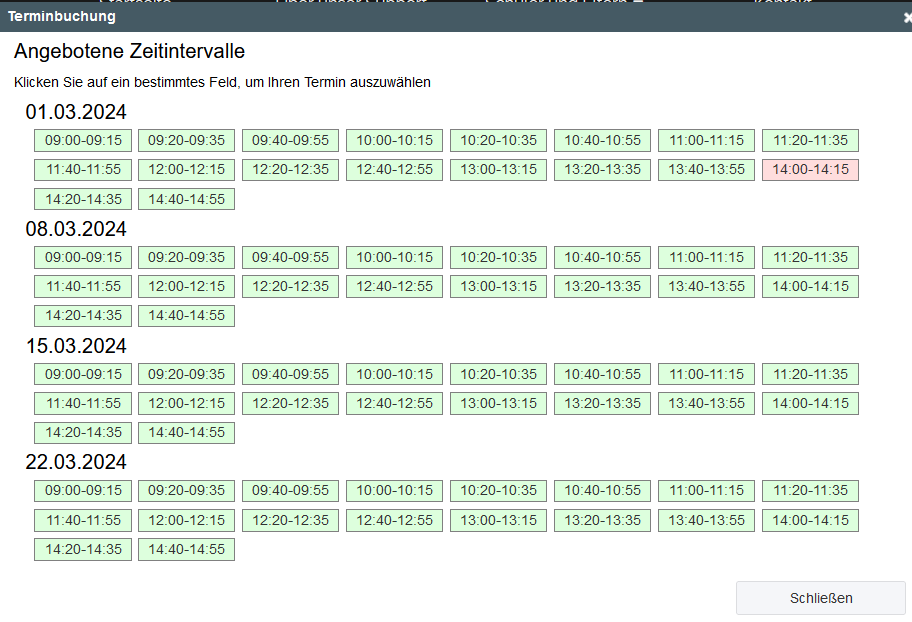The image size is (912, 622).
Task: Click the 08.03.2024 date heading
Action: tap(76, 229)
